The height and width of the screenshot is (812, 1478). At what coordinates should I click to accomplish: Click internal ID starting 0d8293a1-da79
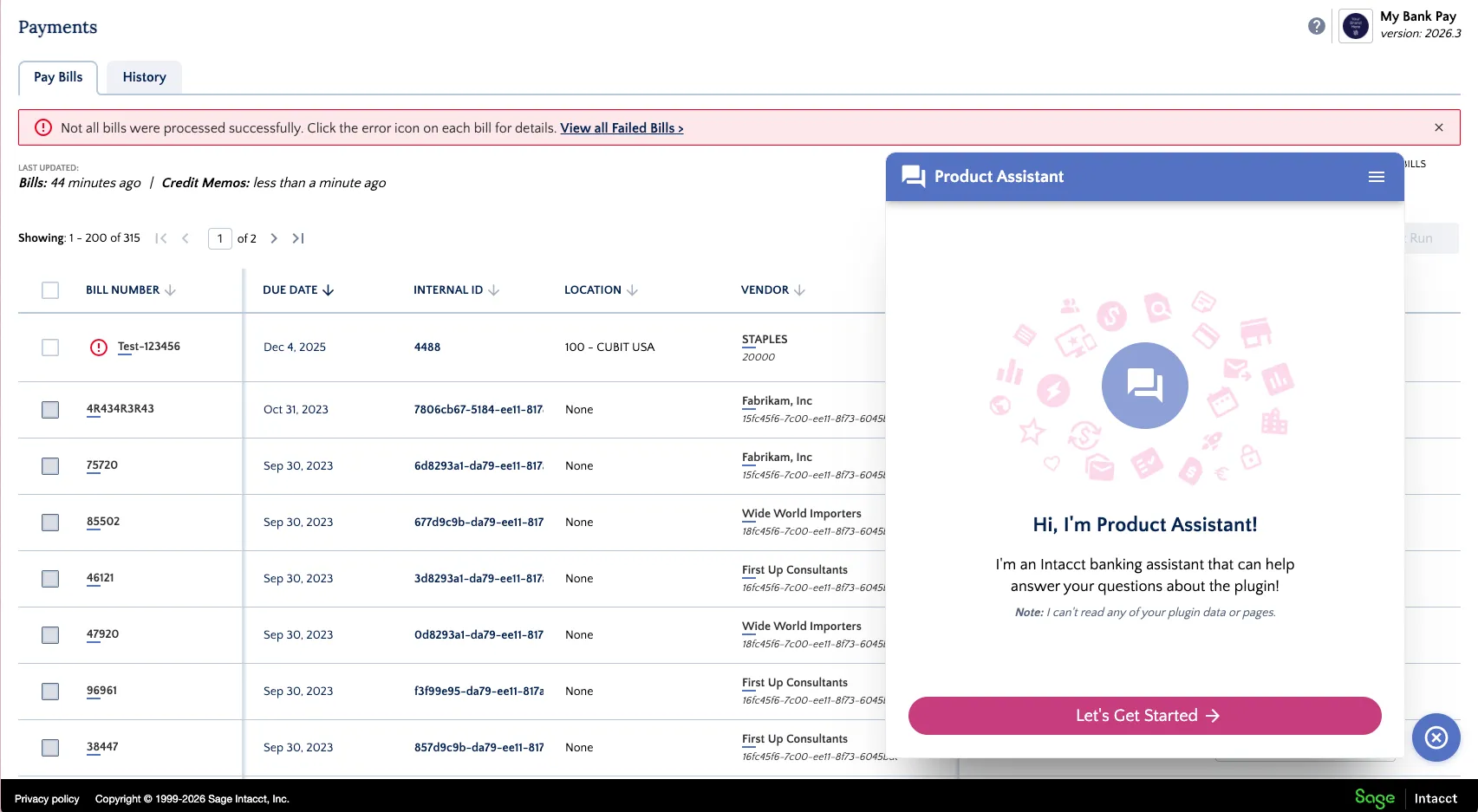click(x=479, y=635)
